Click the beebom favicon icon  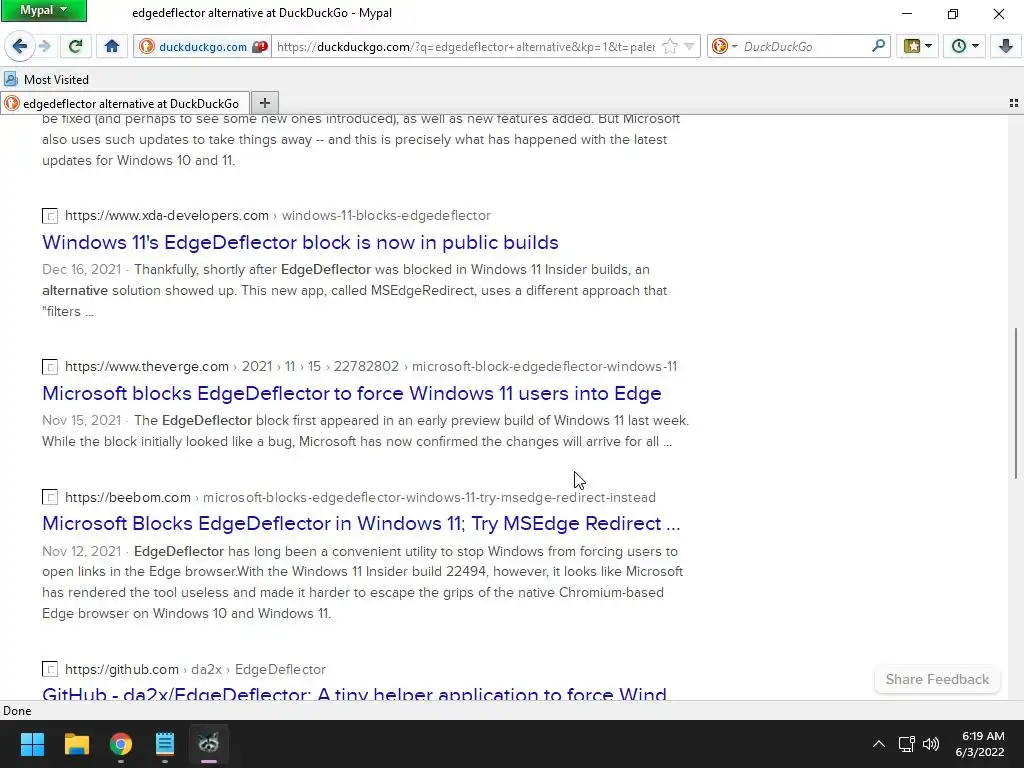50,498
